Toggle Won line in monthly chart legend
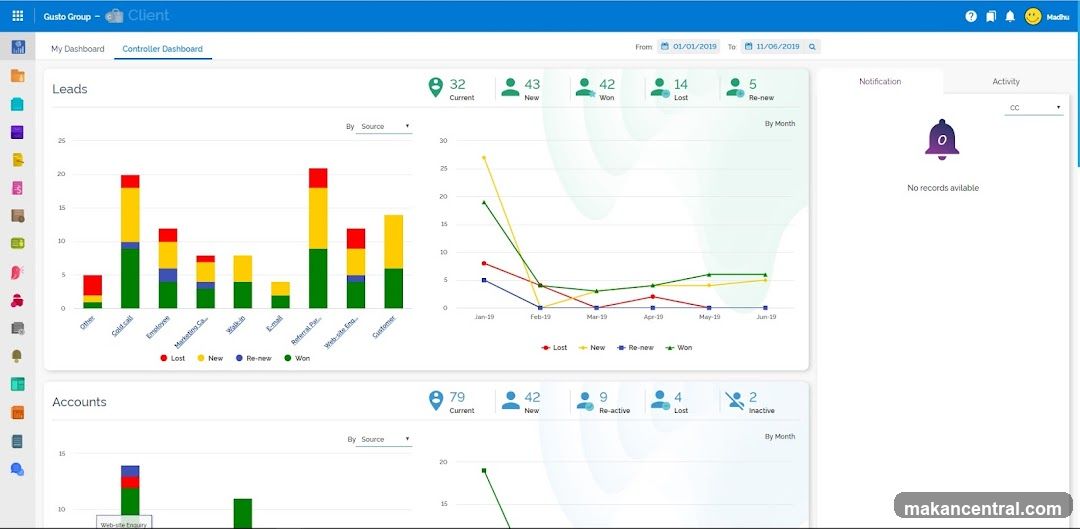Screen dimensions: 1080x529 (678, 348)
